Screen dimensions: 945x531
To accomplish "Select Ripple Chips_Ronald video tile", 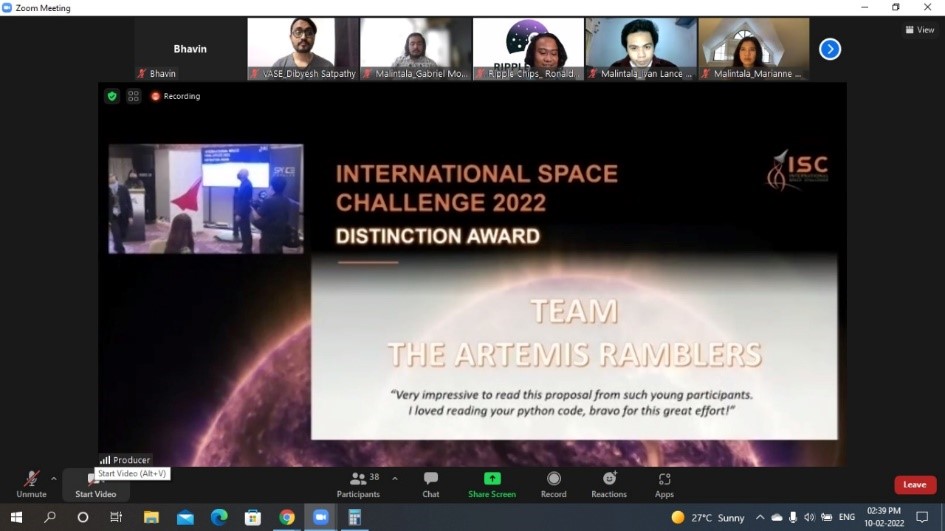I will pos(529,48).
